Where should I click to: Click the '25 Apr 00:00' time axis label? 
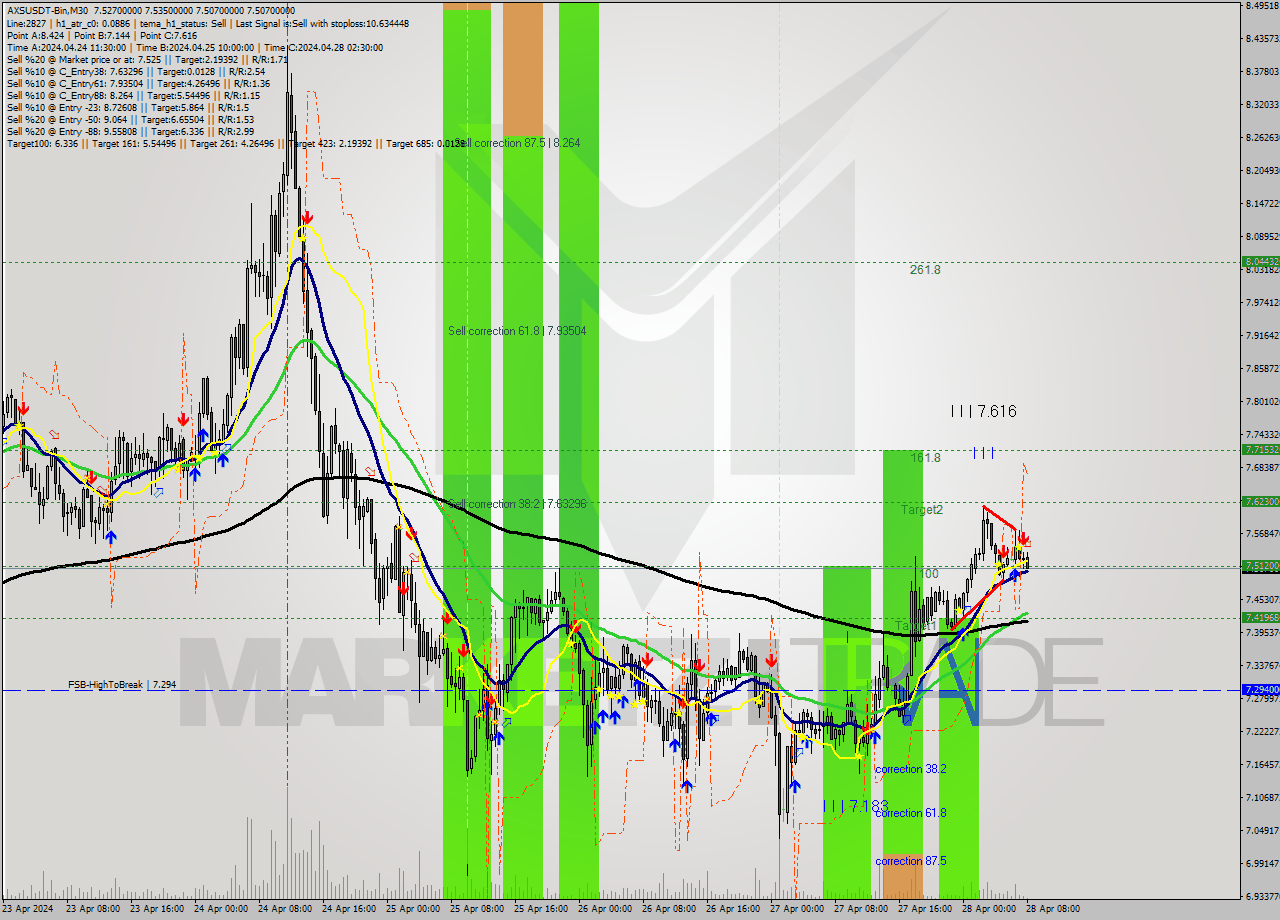coord(413,909)
